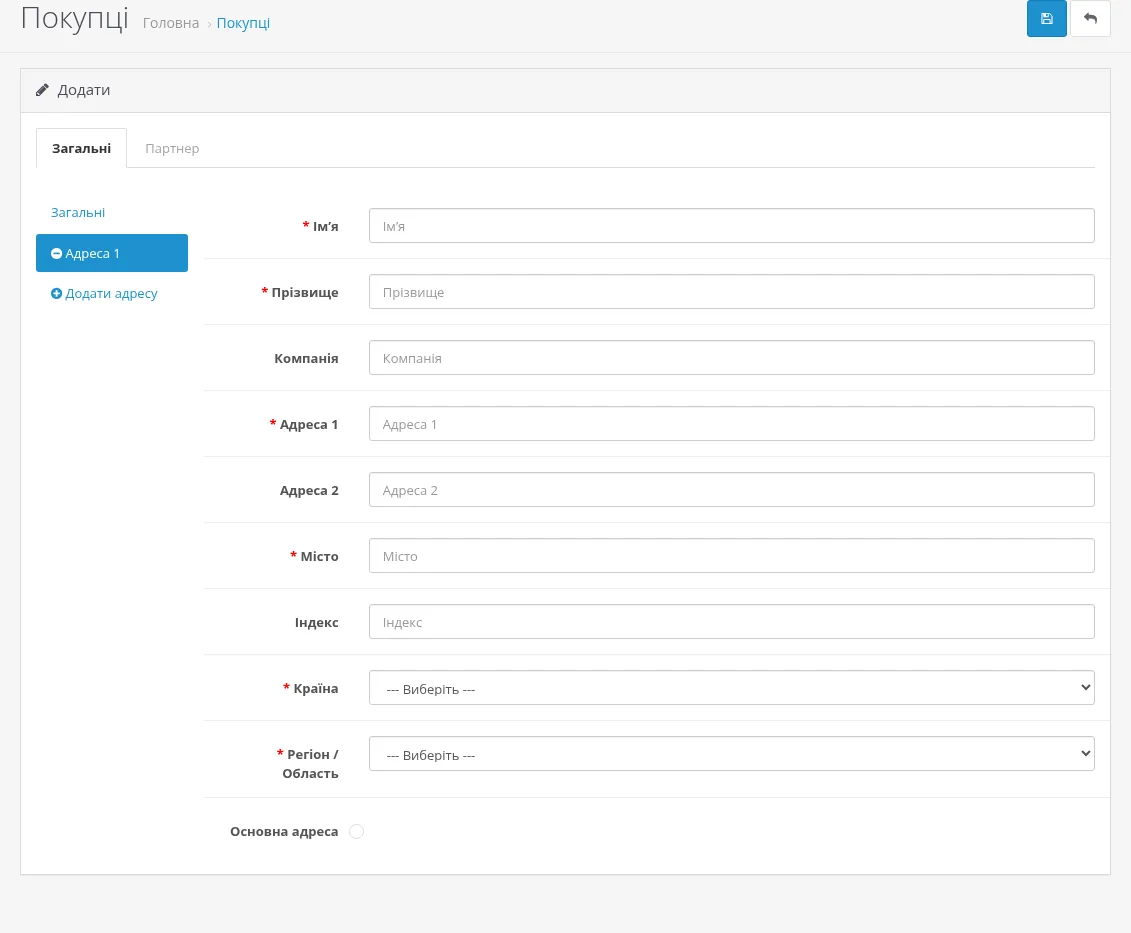Click into the Компанія field
This screenshot has width=1131, height=933.
click(x=731, y=358)
